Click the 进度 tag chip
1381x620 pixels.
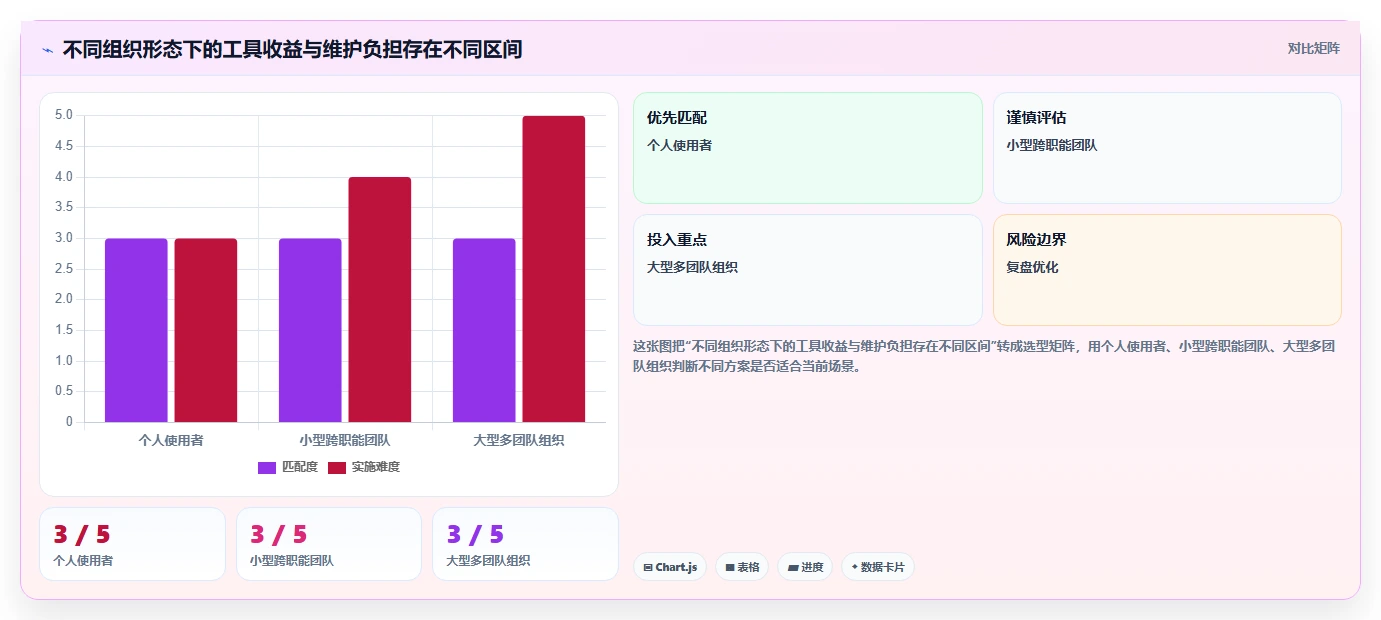(805, 567)
